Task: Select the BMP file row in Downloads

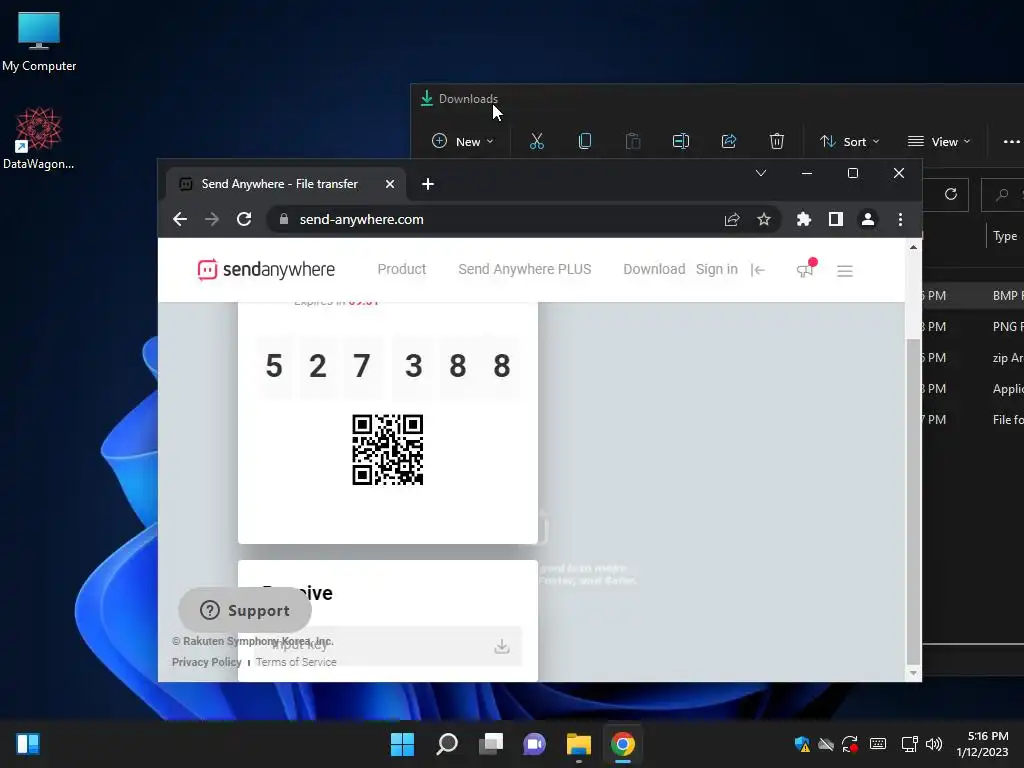Action: 973,295
